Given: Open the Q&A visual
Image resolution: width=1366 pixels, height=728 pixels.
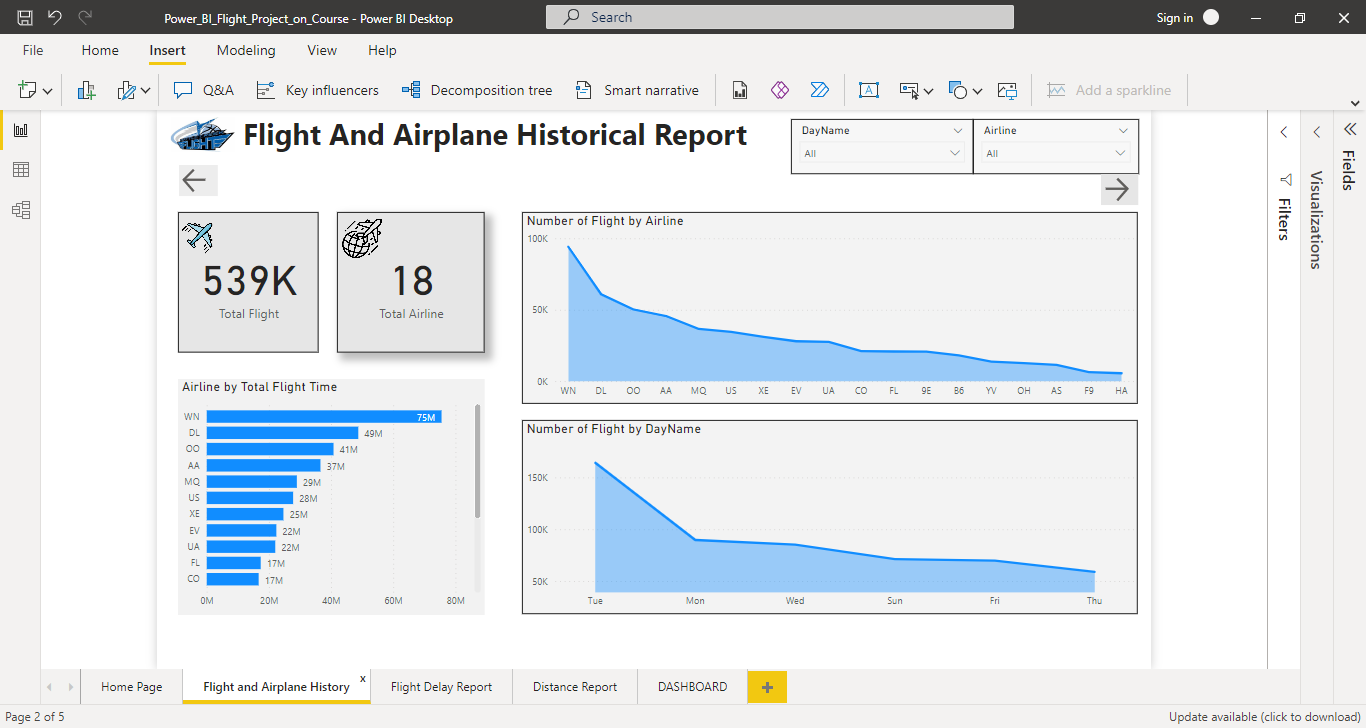Looking at the screenshot, I should (x=204, y=89).
